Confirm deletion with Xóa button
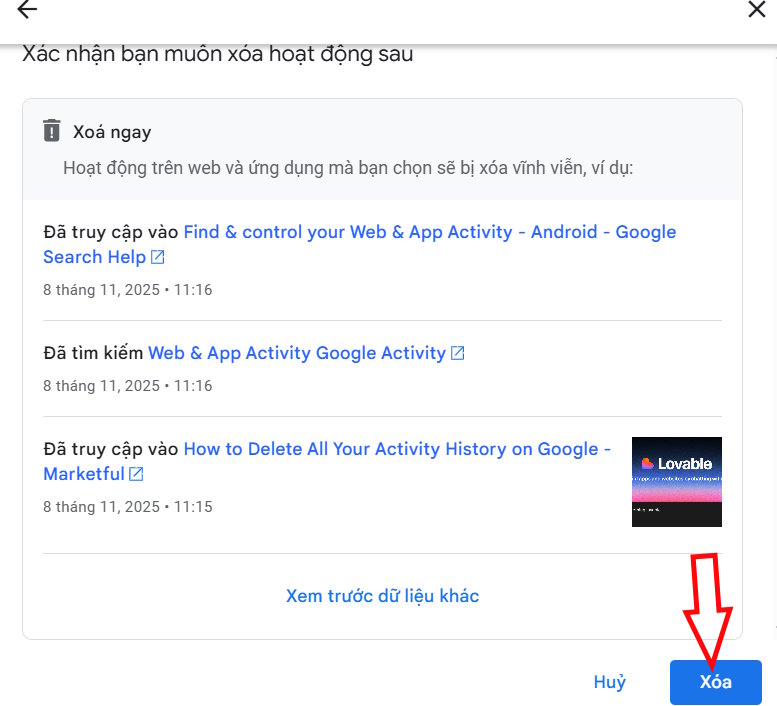Screen dimensions: 777x706 [x=716, y=682]
